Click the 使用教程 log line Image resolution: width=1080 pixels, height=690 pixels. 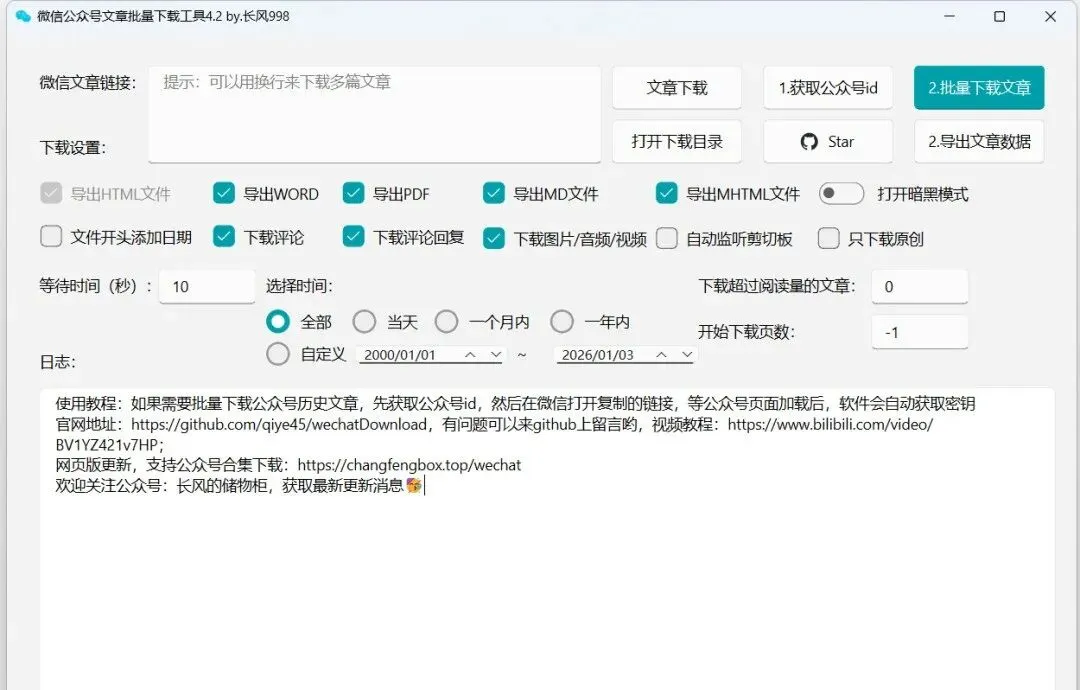[515, 404]
